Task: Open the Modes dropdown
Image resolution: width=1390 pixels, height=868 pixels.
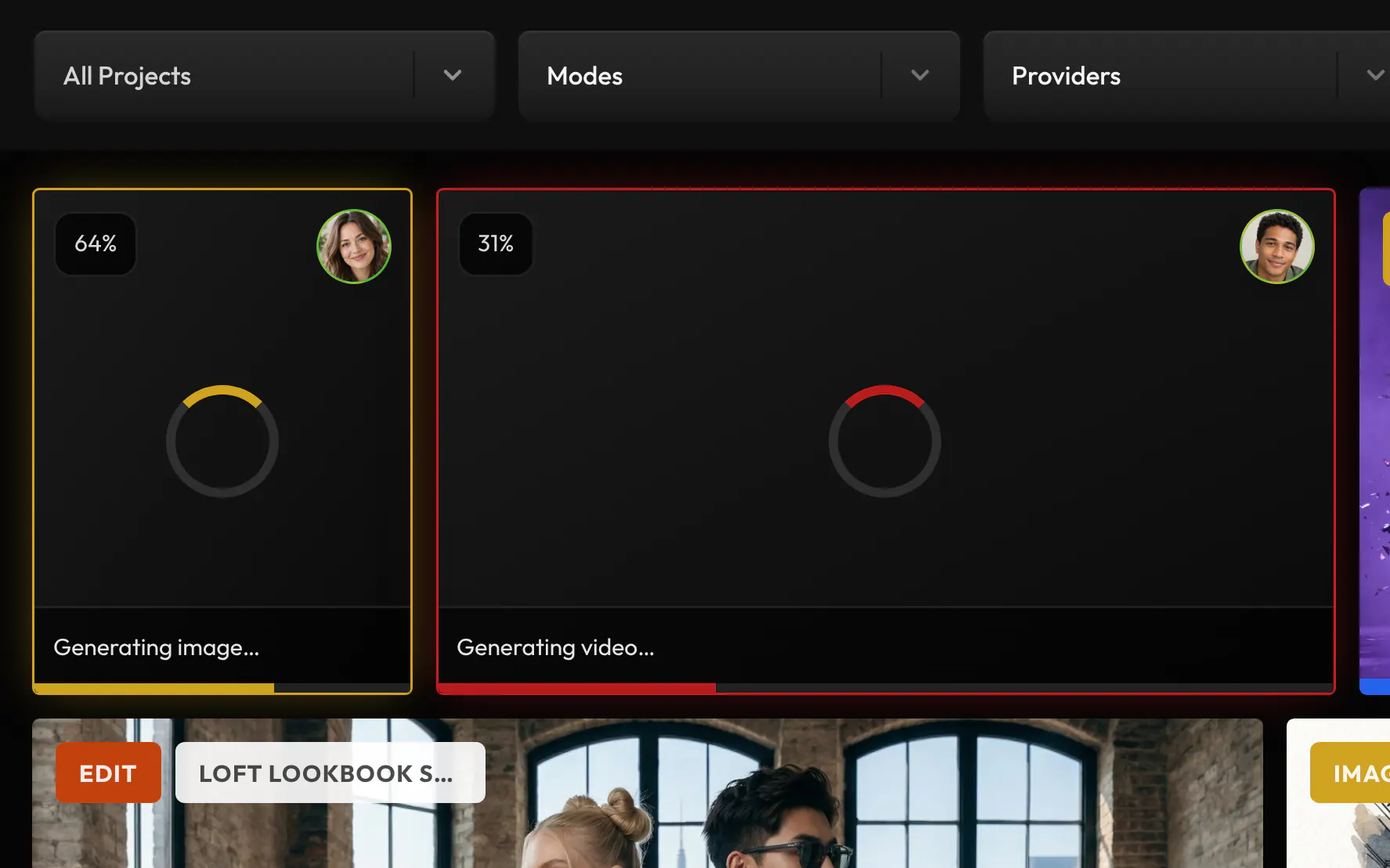Action: 738,76
